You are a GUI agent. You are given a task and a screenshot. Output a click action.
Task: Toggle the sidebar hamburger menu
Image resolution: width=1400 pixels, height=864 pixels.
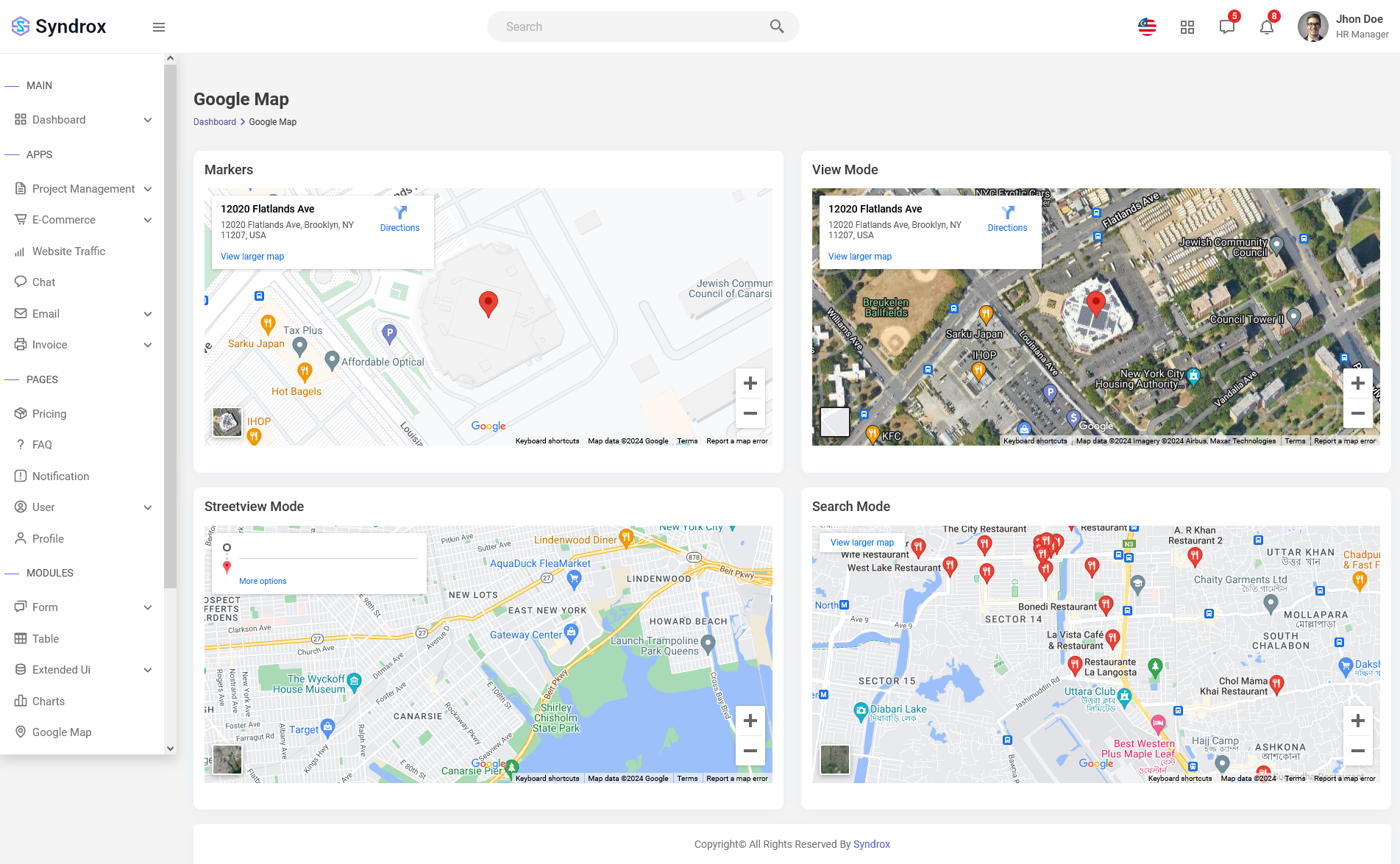pyautogui.click(x=159, y=27)
